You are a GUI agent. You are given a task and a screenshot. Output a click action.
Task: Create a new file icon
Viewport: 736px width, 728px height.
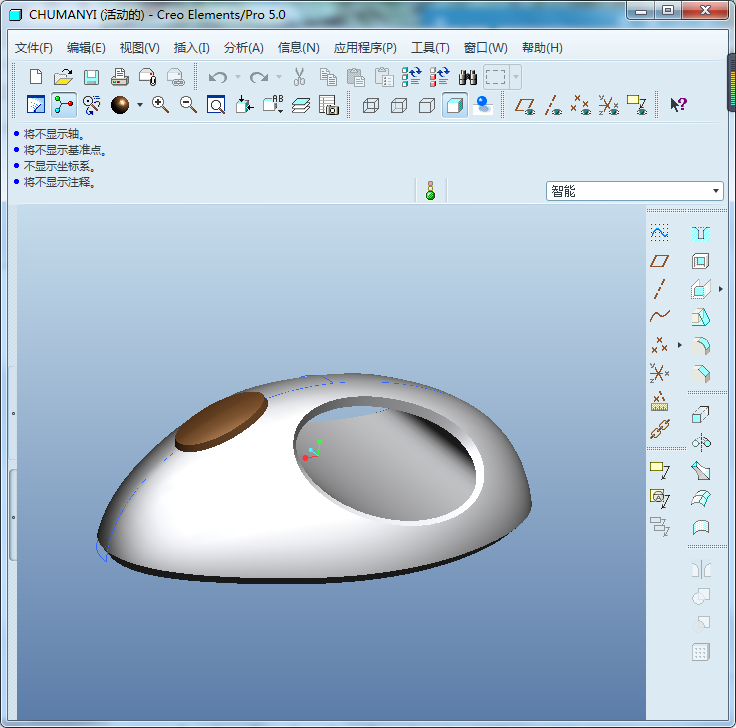tap(36, 77)
